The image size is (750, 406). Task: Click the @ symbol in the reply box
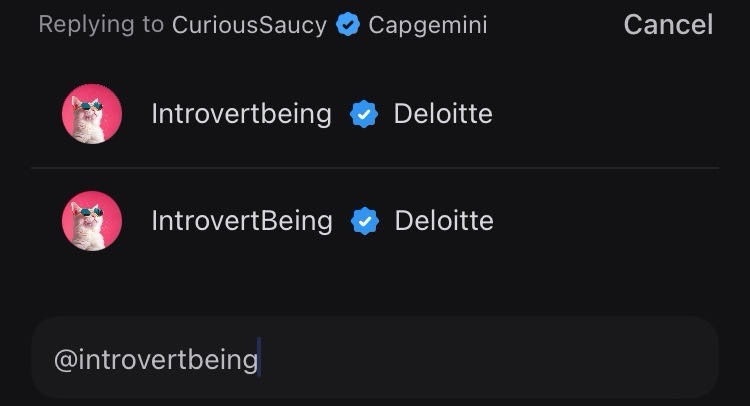click(x=62, y=359)
